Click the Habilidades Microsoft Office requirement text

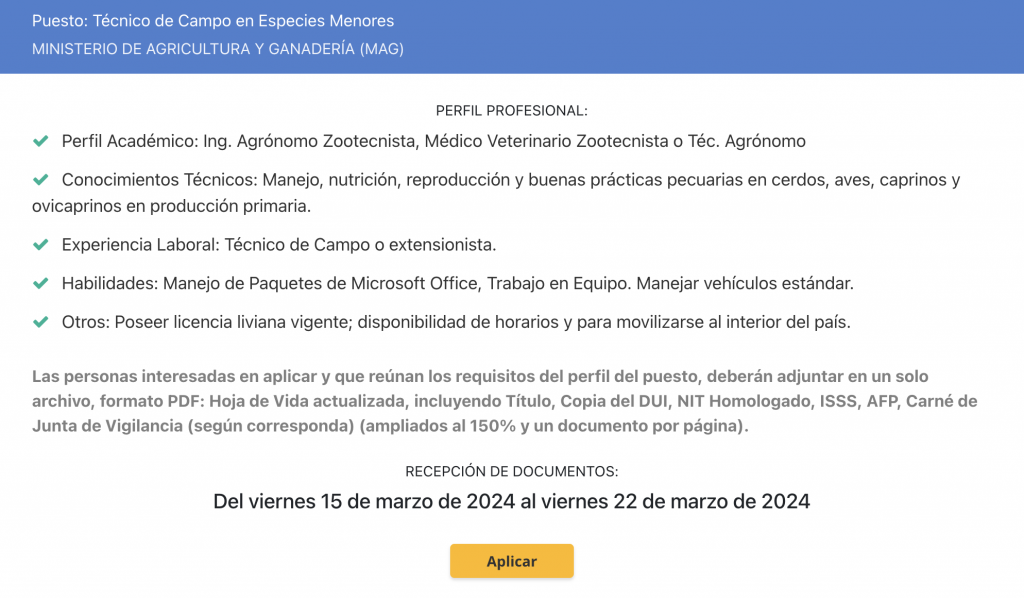coord(458,283)
